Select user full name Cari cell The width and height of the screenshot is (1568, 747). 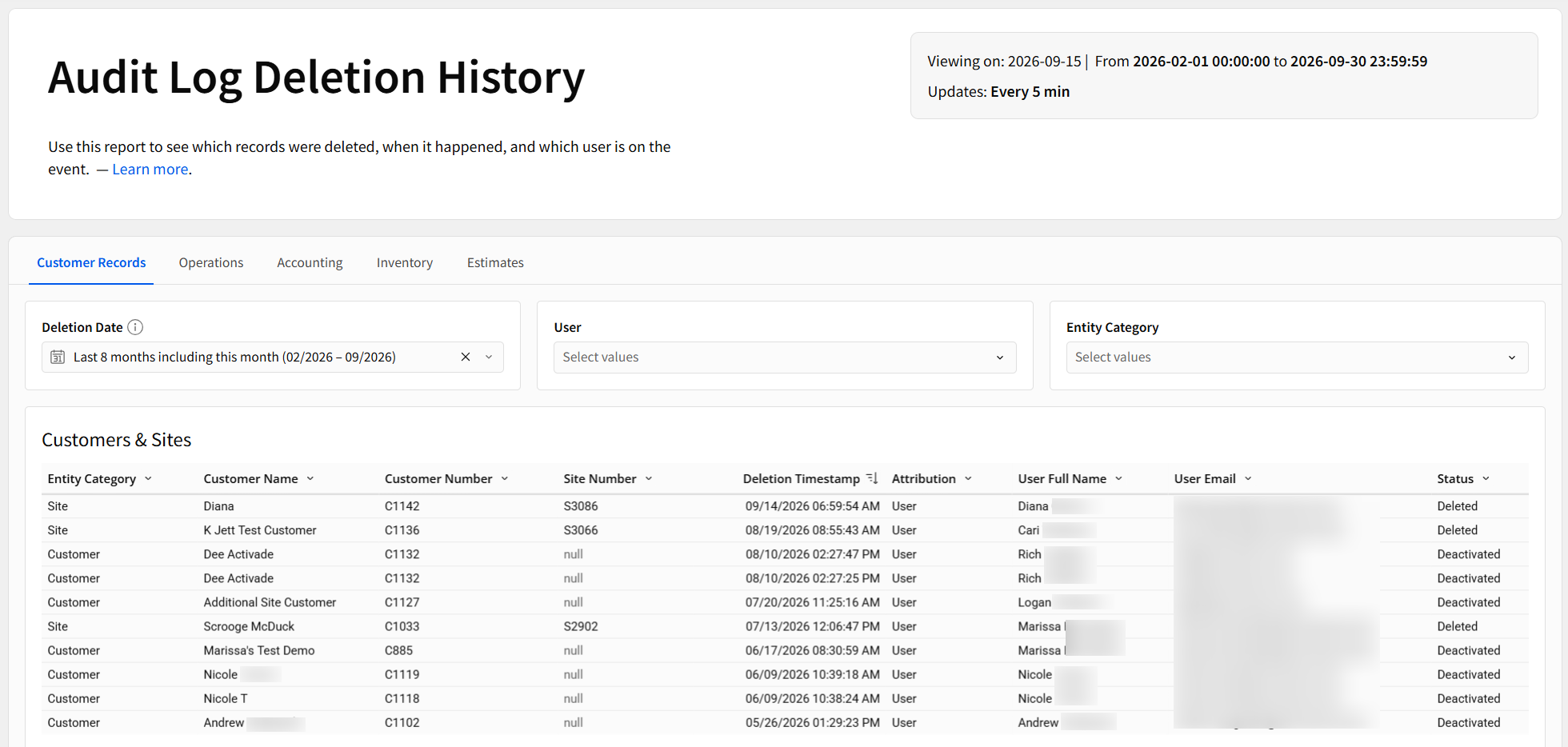1029,530
